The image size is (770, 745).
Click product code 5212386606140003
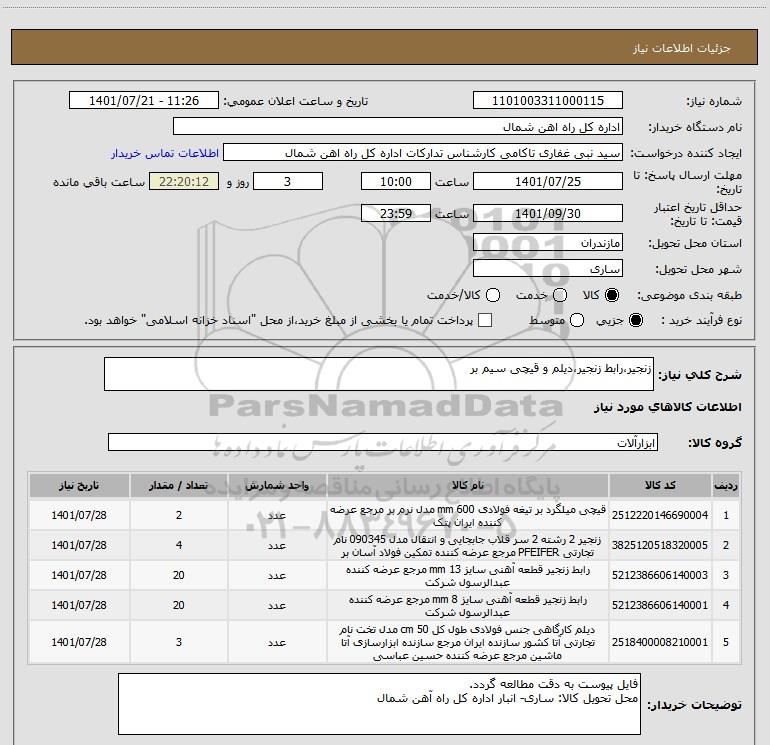pyautogui.click(x=660, y=575)
